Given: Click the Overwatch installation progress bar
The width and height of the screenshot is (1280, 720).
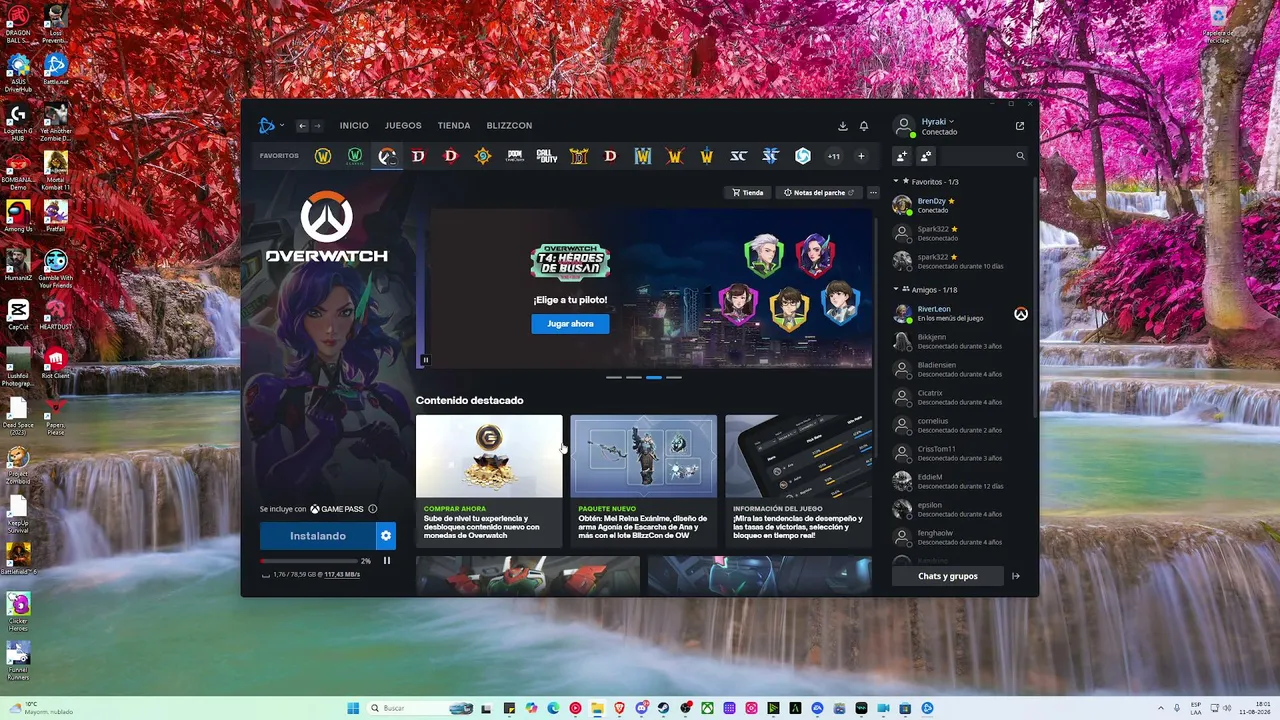Looking at the screenshot, I should (308, 561).
